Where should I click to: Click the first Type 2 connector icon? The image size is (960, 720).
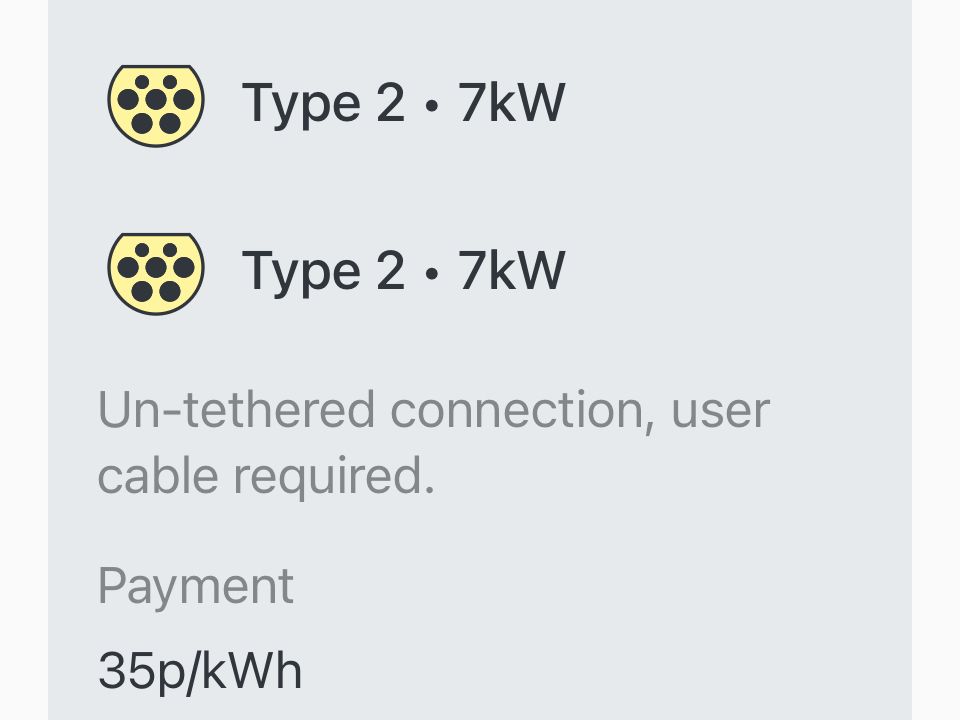[x=156, y=105]
